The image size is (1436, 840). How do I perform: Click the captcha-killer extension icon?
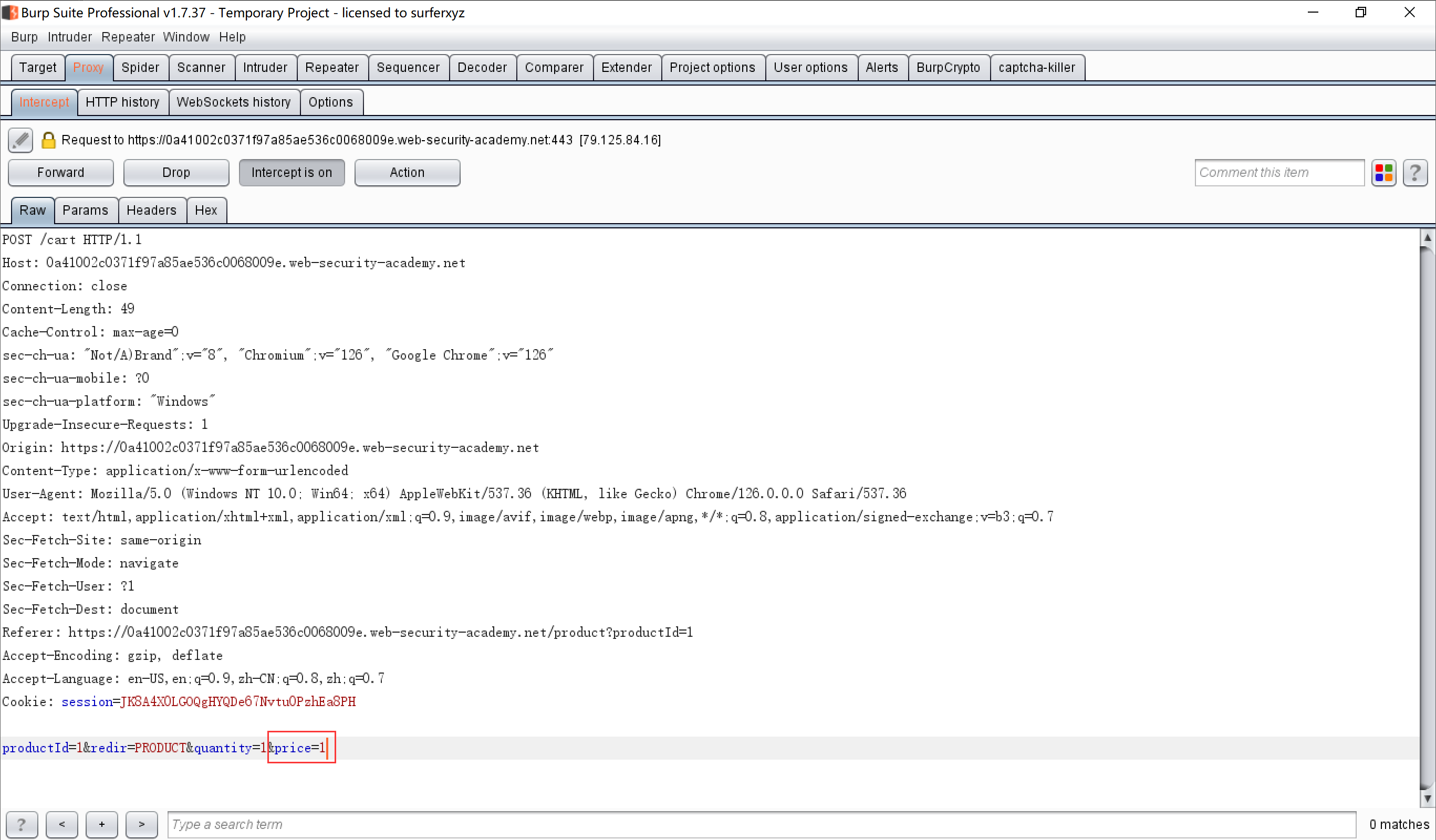click(x=1037, y=67)
